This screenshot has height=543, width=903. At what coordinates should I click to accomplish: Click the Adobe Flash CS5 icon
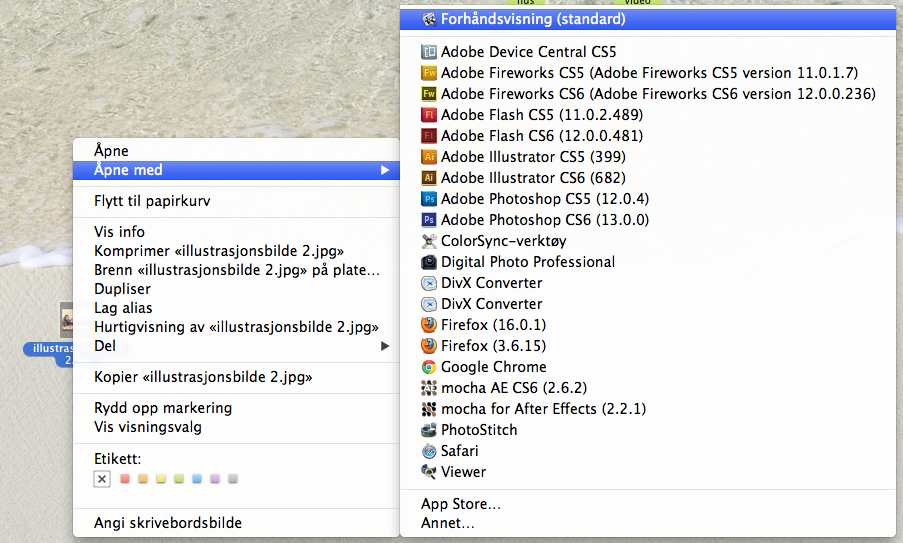429,115
